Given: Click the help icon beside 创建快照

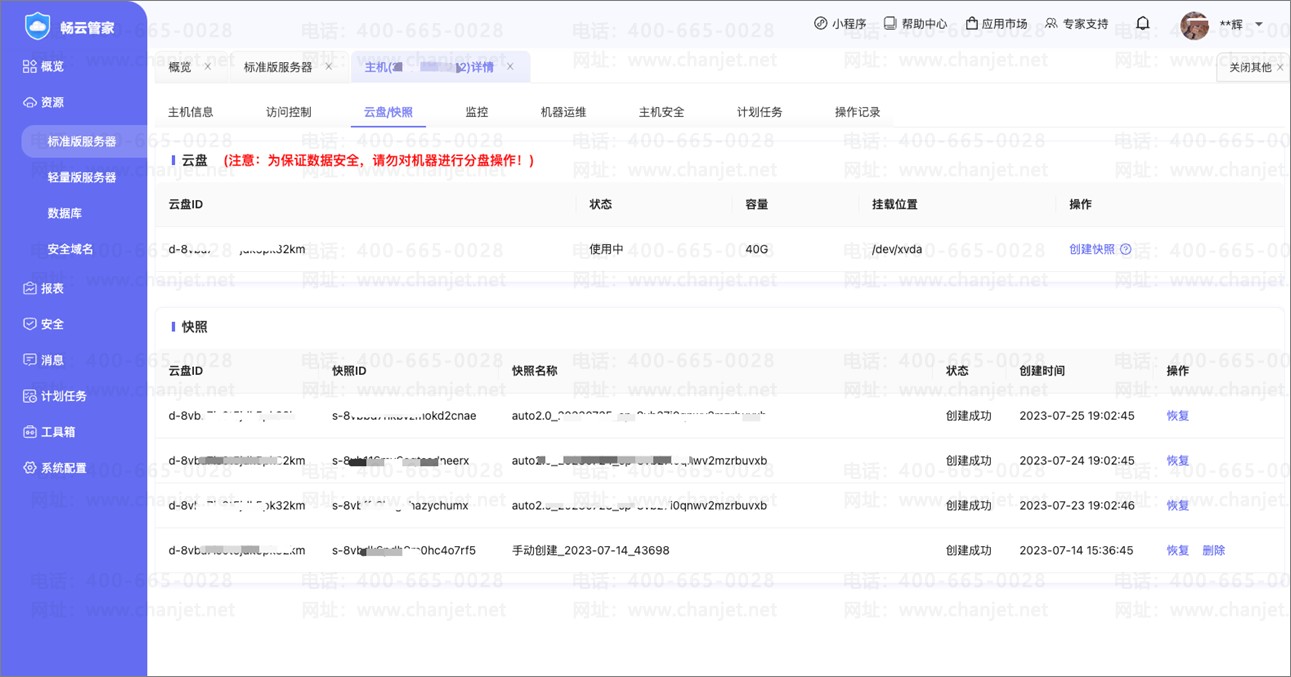Looking at the screenshot, I should [x=1126, y=249].
